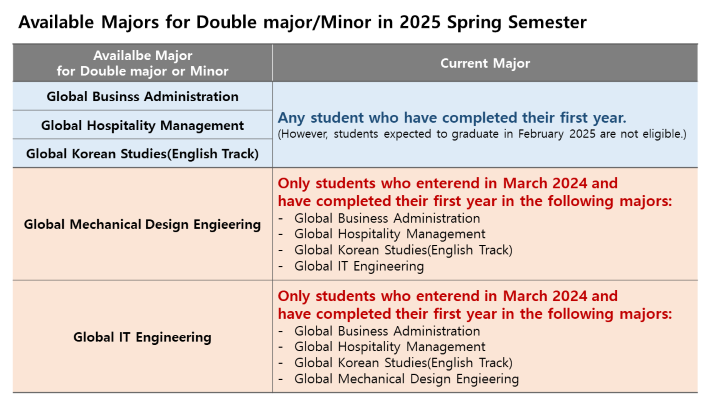
Task: Click 'Global Korean Studies(English Track)' bullet in IT row
Action: click(403, 363)
